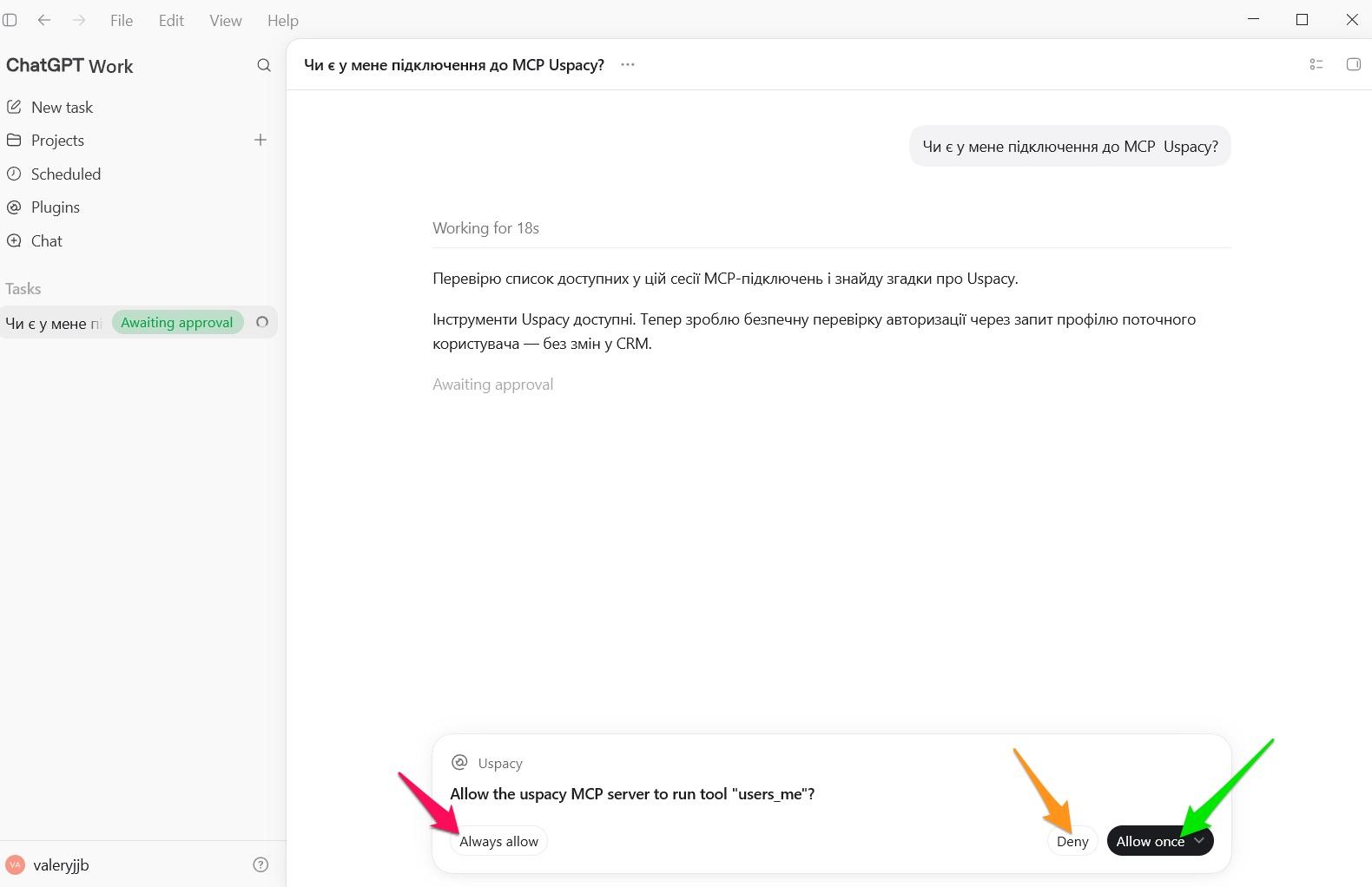Click the Plugins at-sign icon
This screenshot has width=1372, height=887.
click(14, 207)
